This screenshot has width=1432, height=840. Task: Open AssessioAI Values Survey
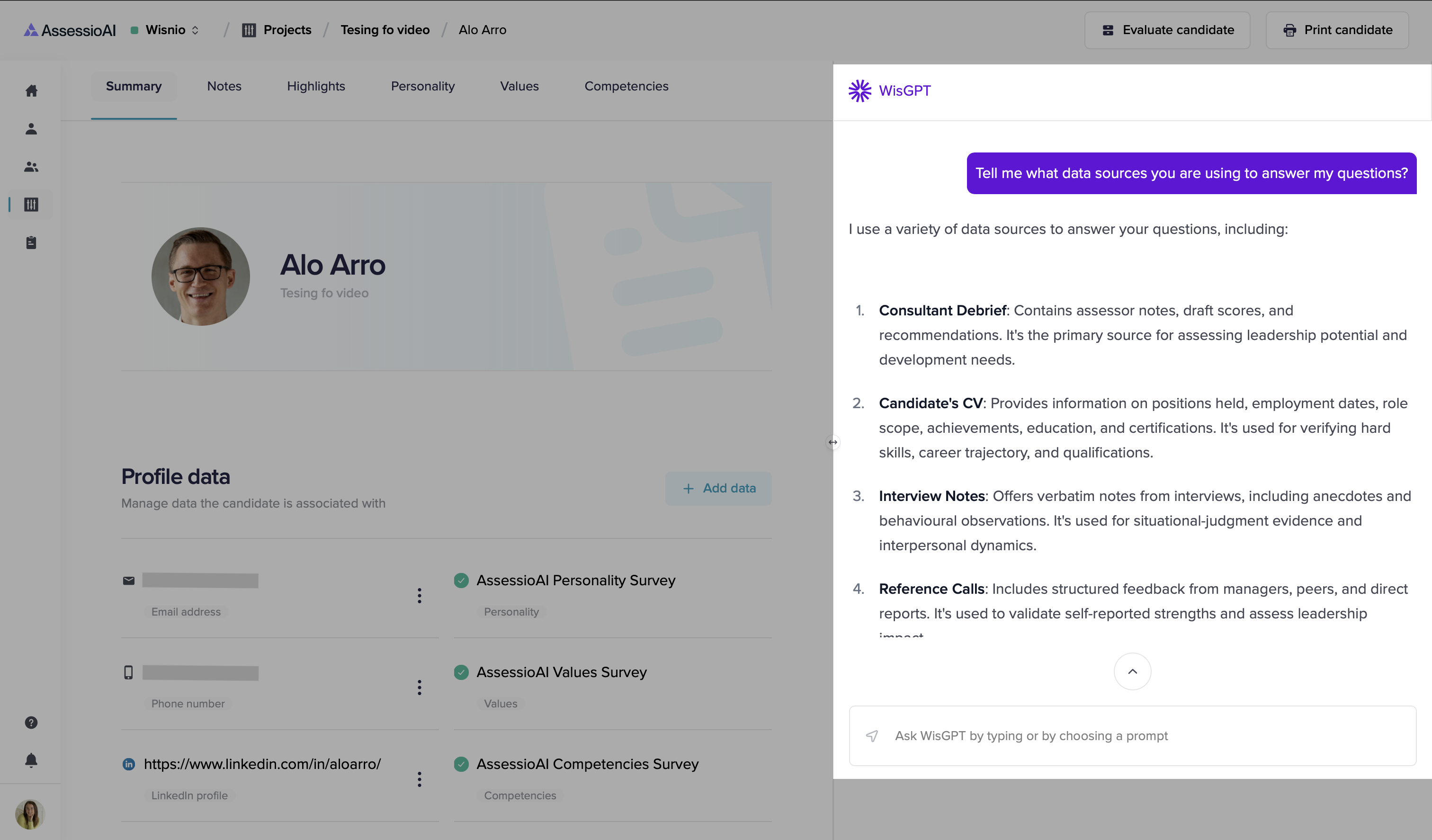(562, 672)
